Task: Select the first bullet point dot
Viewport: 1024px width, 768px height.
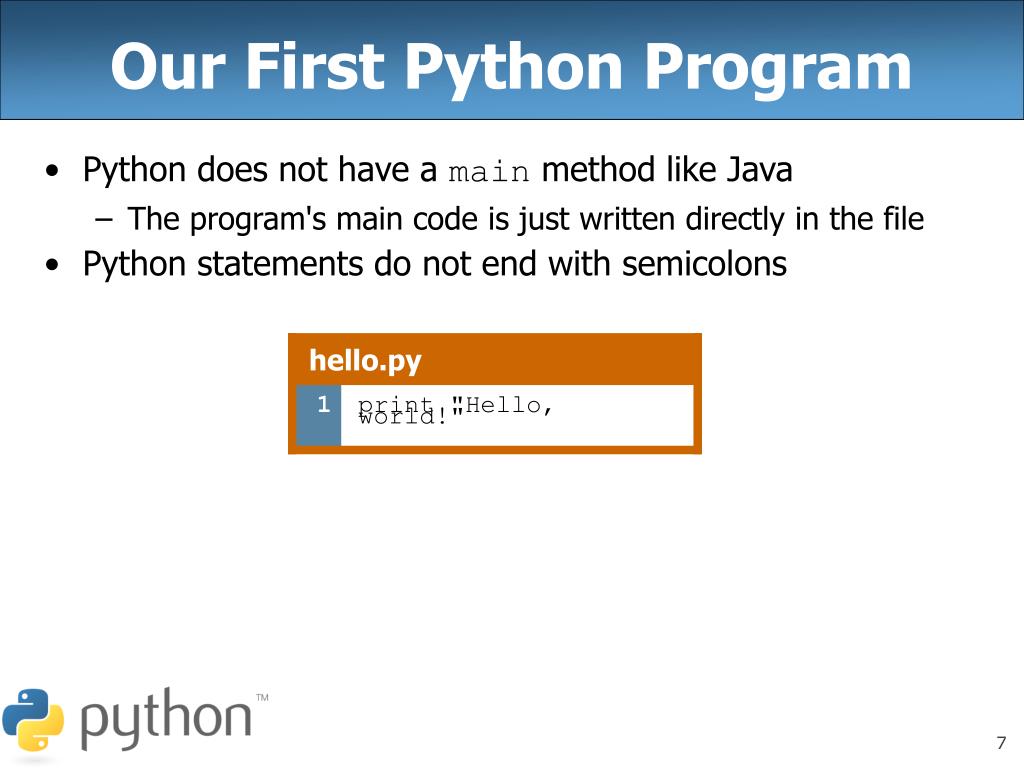Action: coord(52,171)
